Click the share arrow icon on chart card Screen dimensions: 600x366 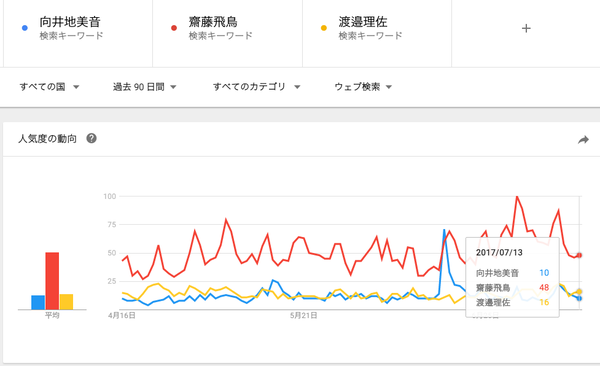[x=583, y=140]
